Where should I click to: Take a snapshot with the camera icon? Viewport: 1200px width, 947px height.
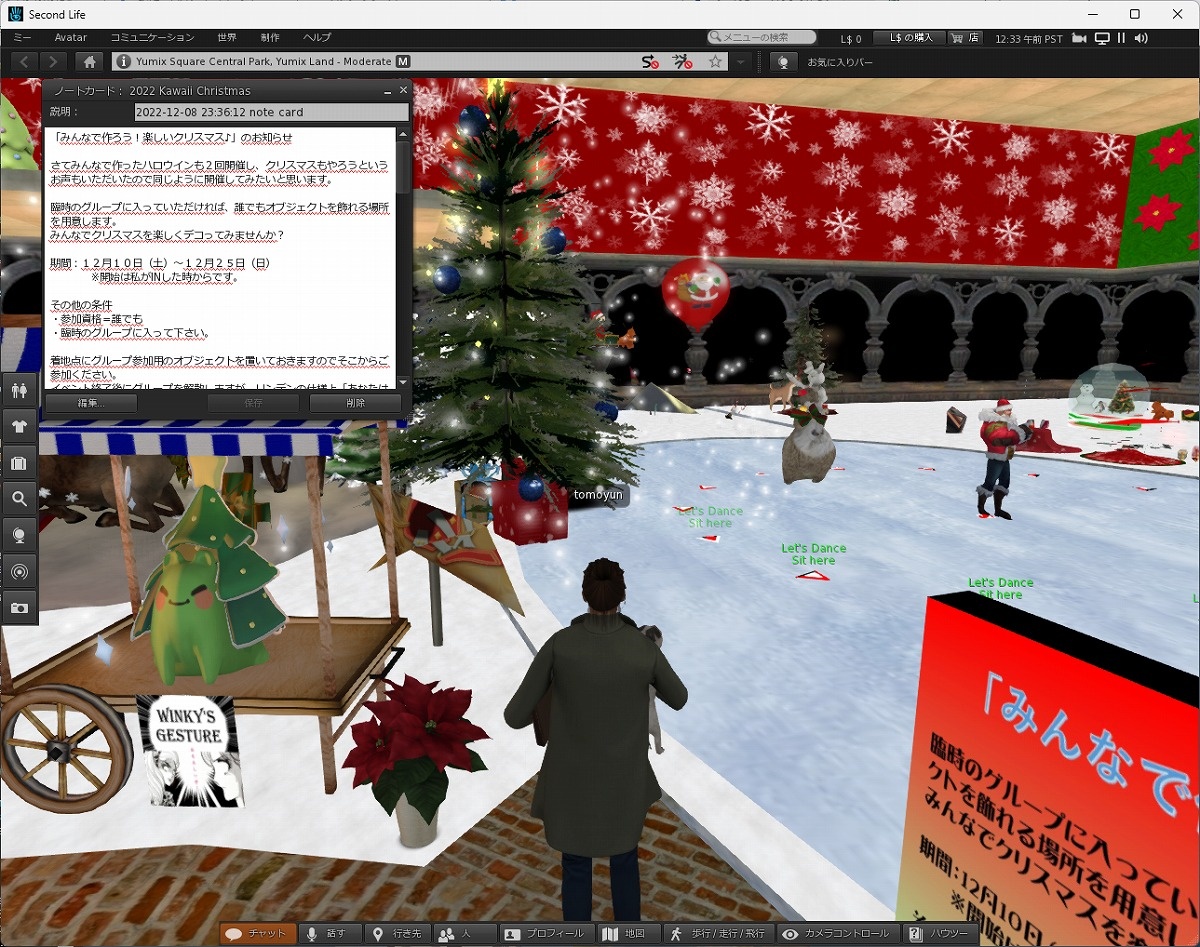click(x=19, y=607)
